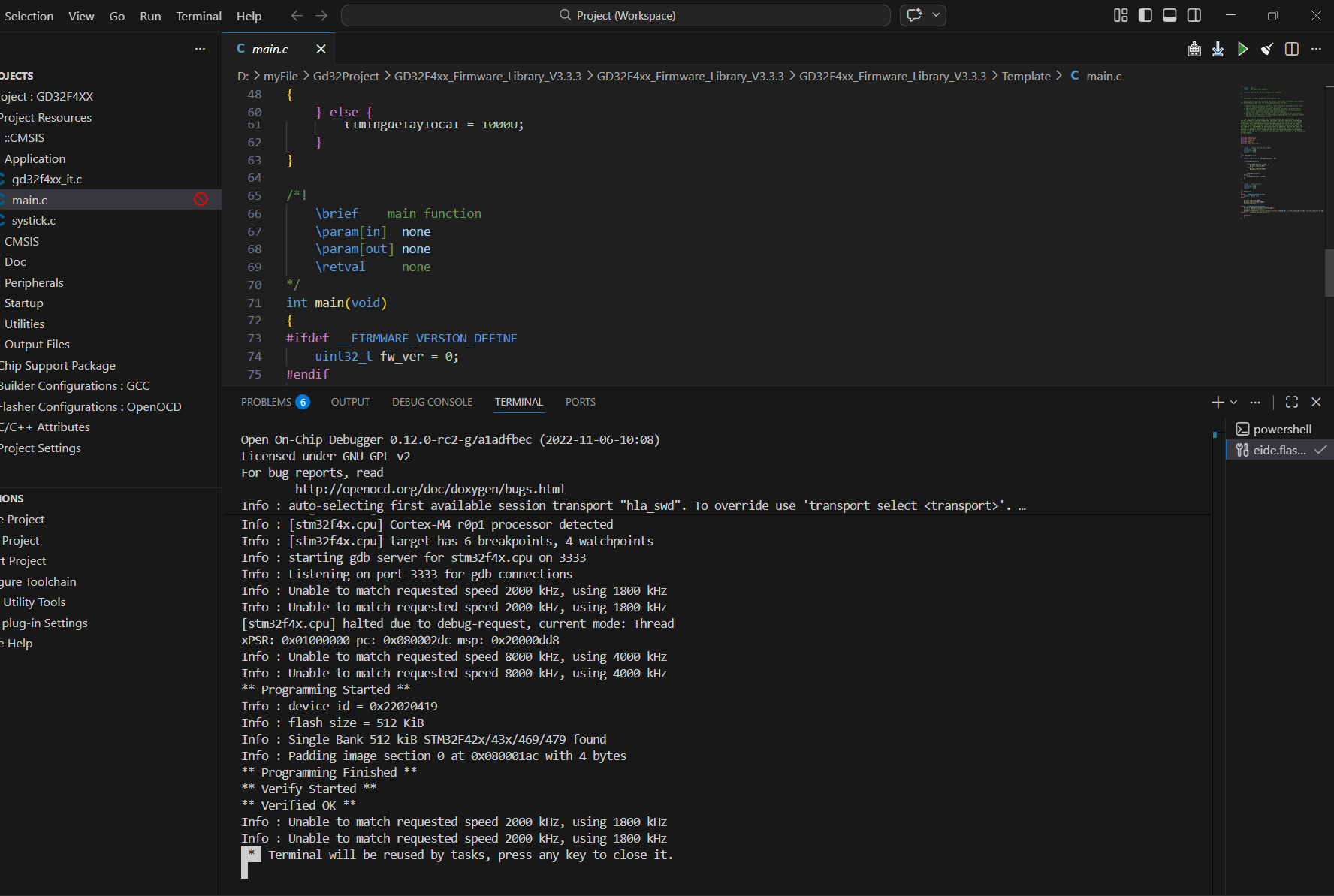This screenshot has width=1334, height=896.
Task: Go forward with the right arrow
Action: (321, 15)
